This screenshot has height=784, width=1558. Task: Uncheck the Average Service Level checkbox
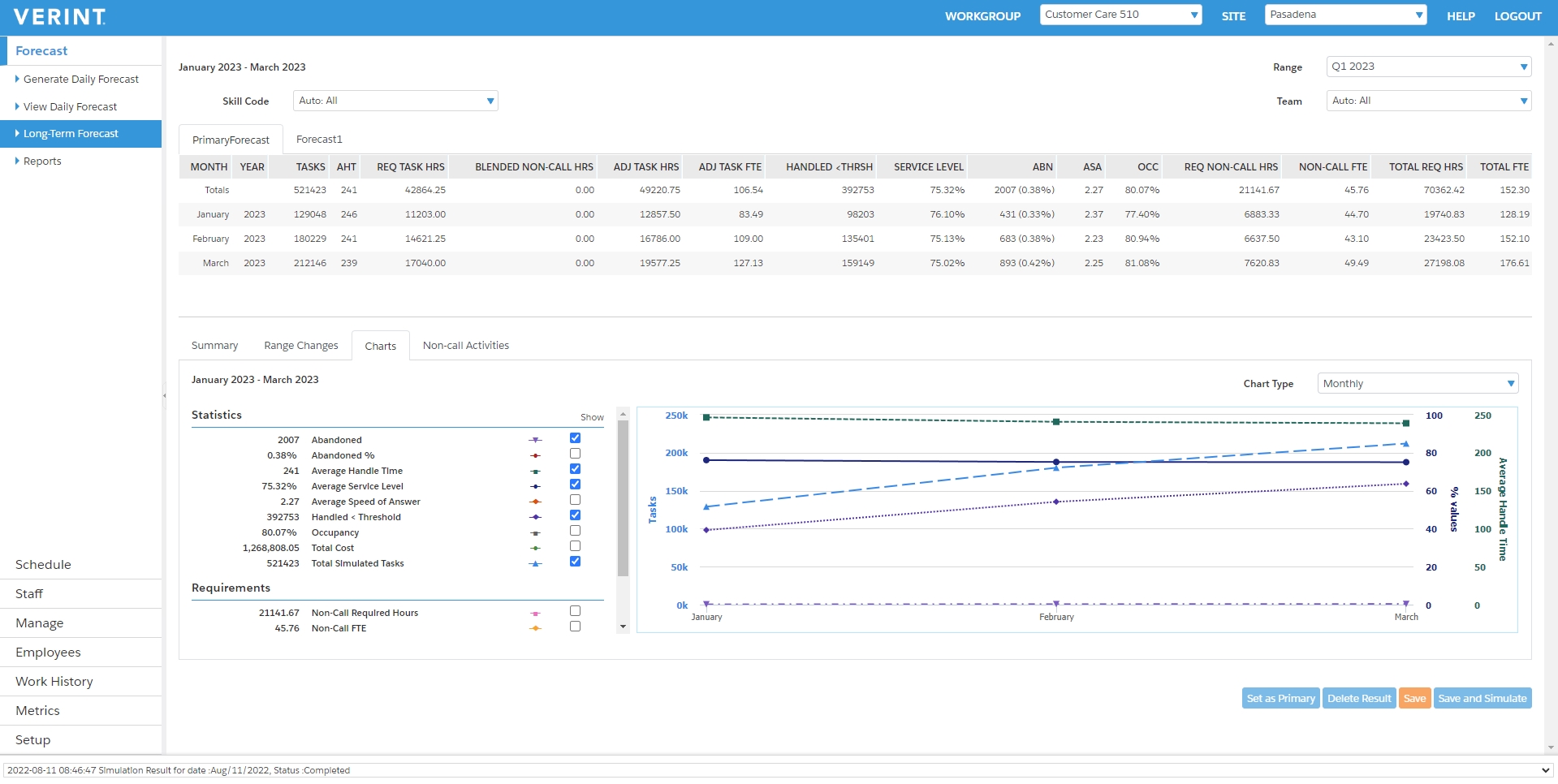(575, 485)
